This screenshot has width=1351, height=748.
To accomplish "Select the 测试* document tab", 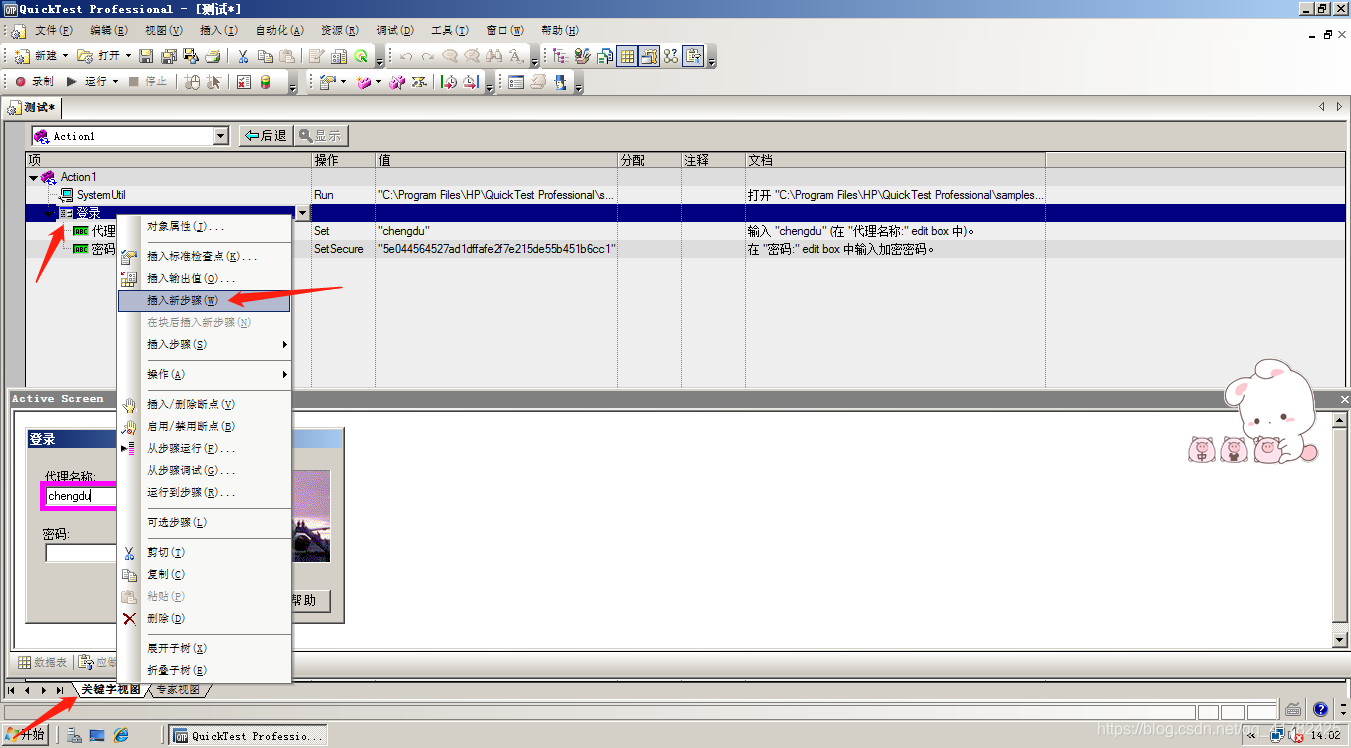I will [x=33, y=107].
